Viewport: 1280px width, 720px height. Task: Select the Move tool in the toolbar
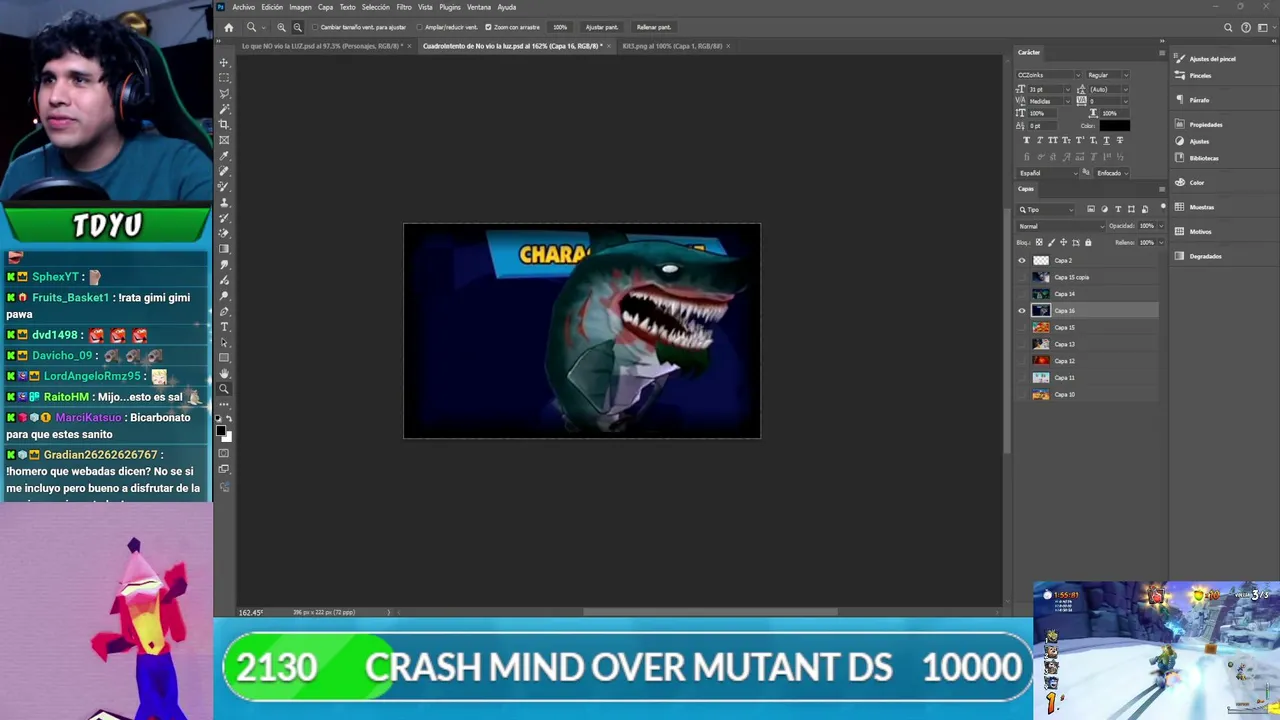click(x=224, y=62)
